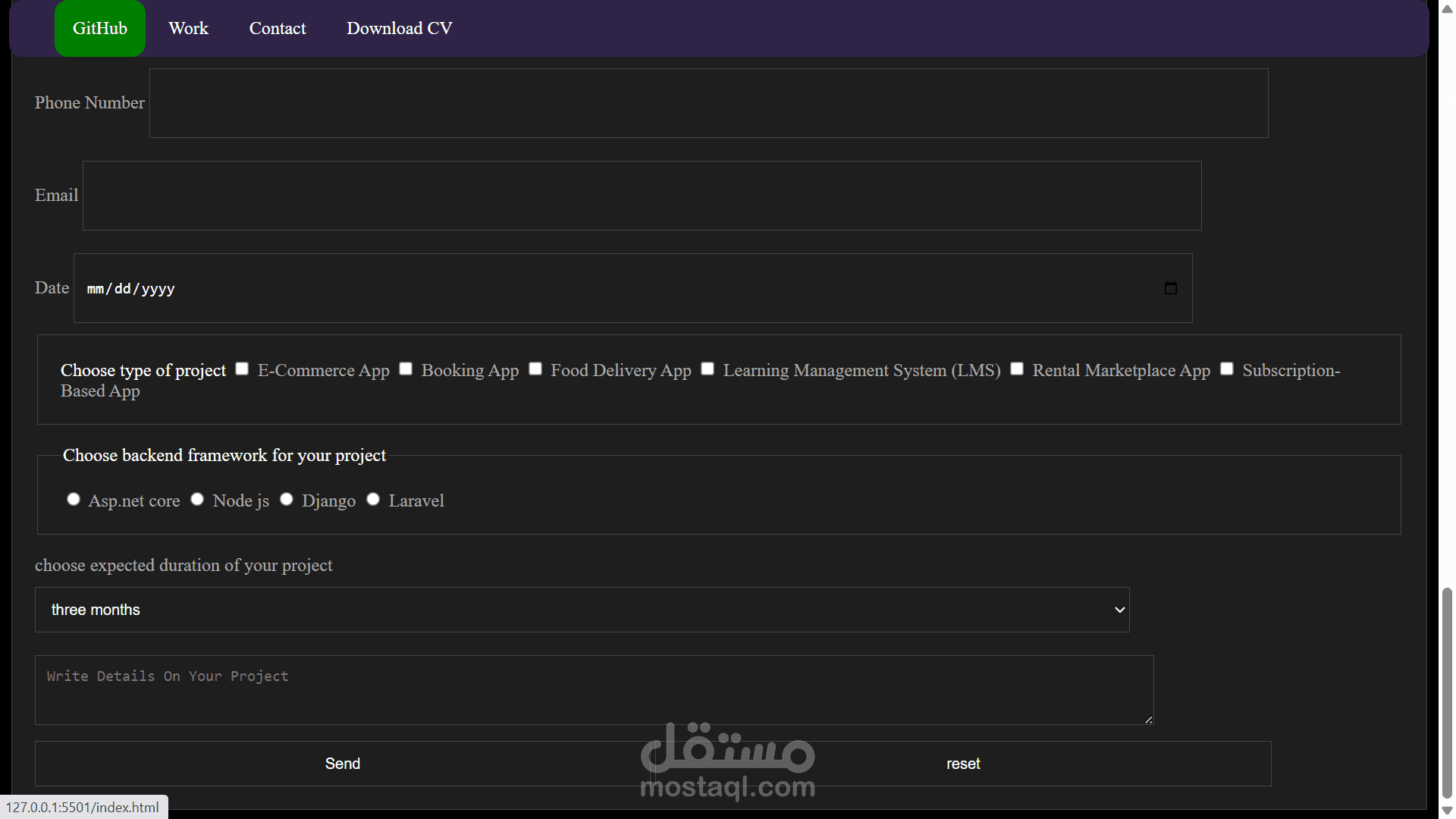This screenshot has width=1456, height=819.
Task: Click the scroll down arrow
Action: [1447, 810]
